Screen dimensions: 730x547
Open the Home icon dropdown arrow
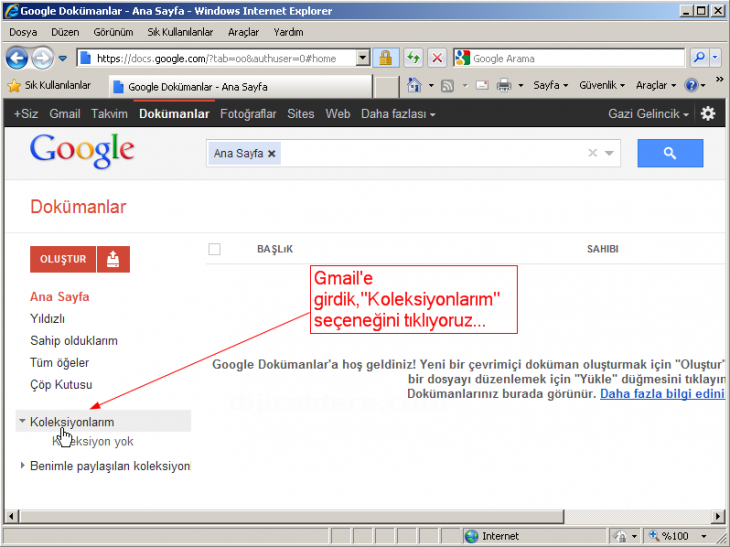(431, 86)
